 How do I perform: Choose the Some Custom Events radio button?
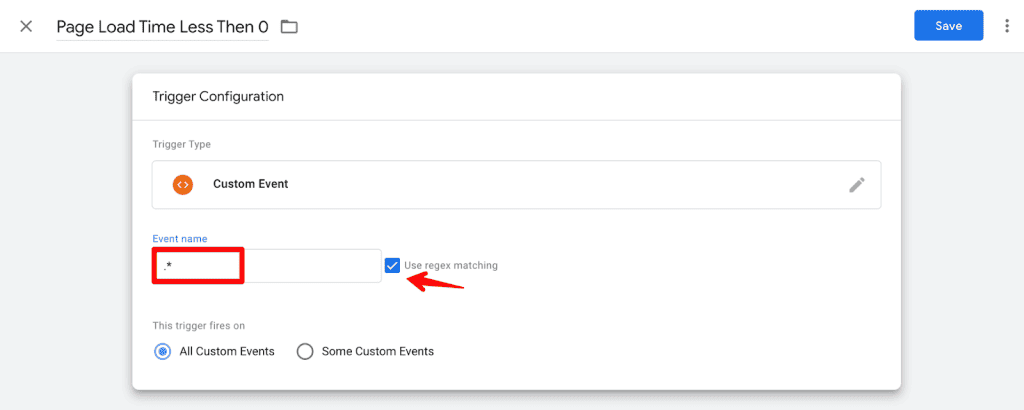[306, 351]
